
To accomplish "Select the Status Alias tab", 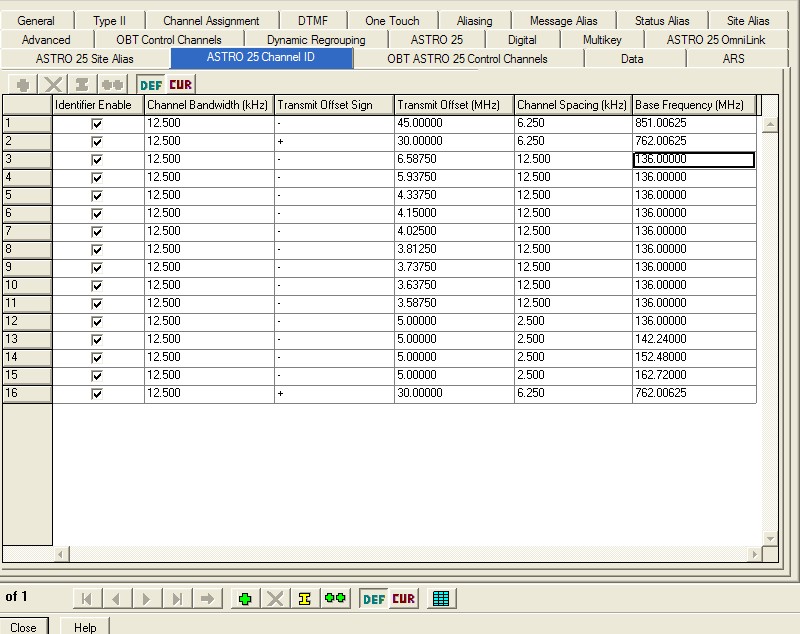I will [x=662, y=21].
